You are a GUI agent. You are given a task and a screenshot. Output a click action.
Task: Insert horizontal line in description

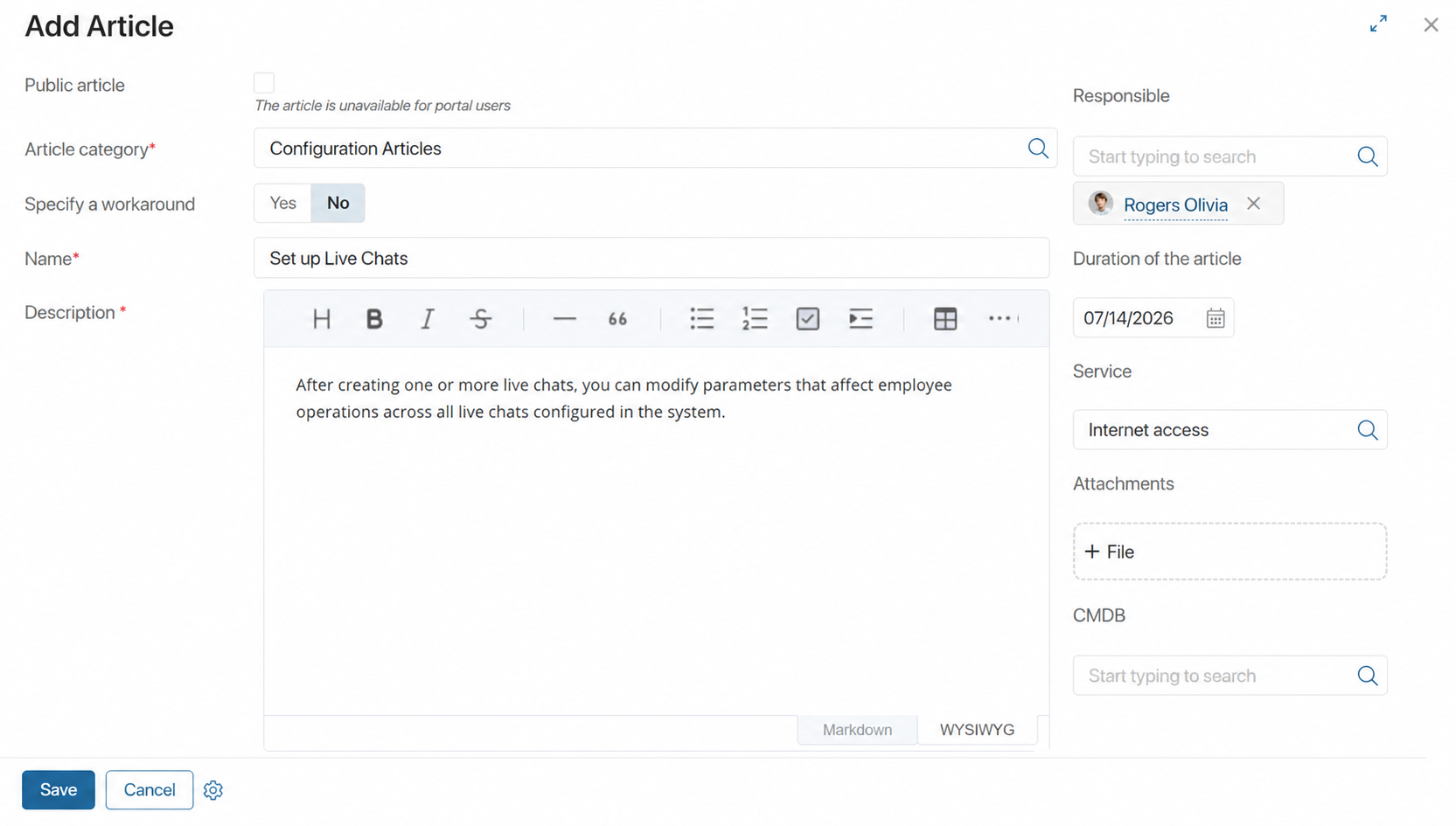click(x=564, y=319)
